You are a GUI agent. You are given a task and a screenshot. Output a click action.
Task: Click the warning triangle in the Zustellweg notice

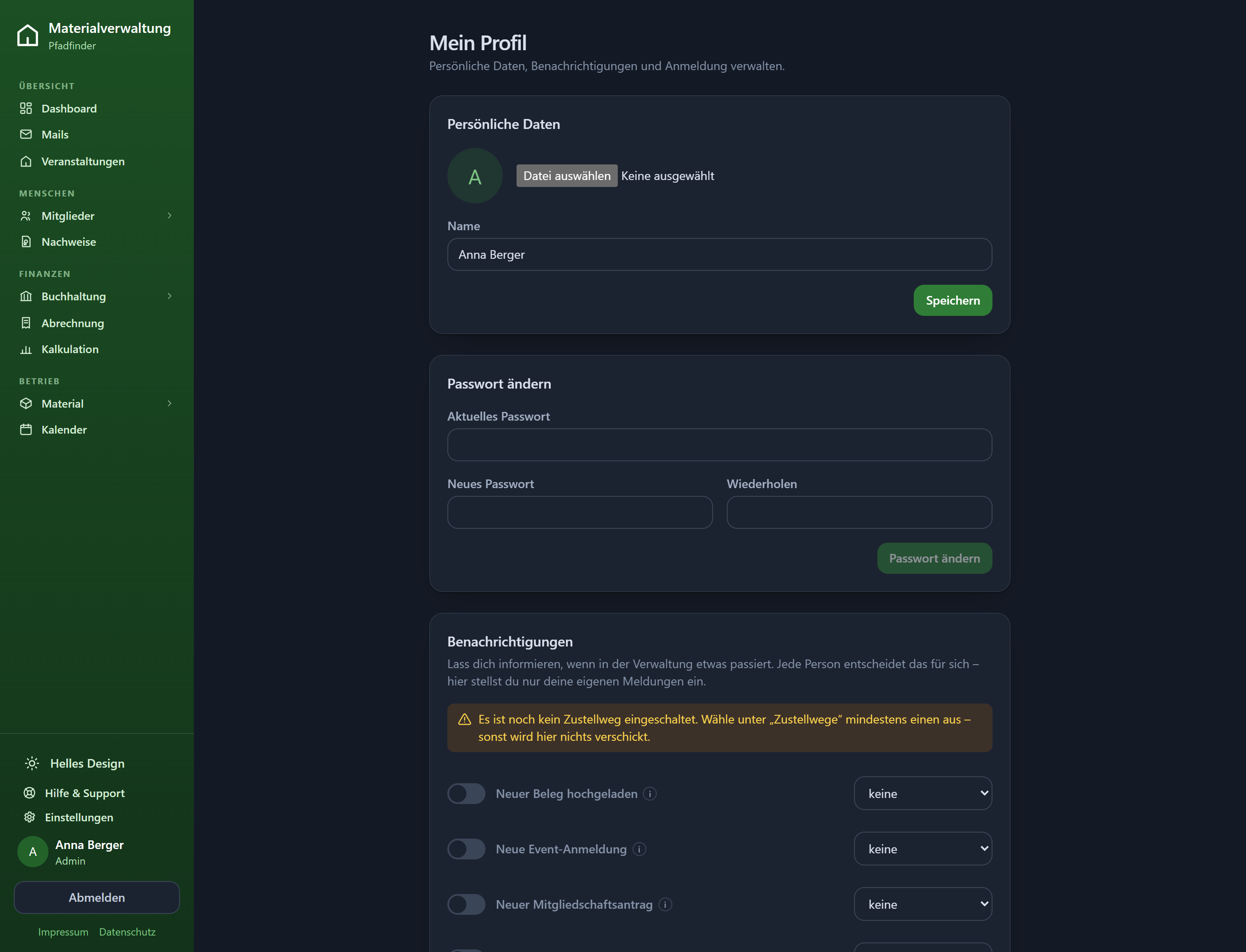(465, 720)
